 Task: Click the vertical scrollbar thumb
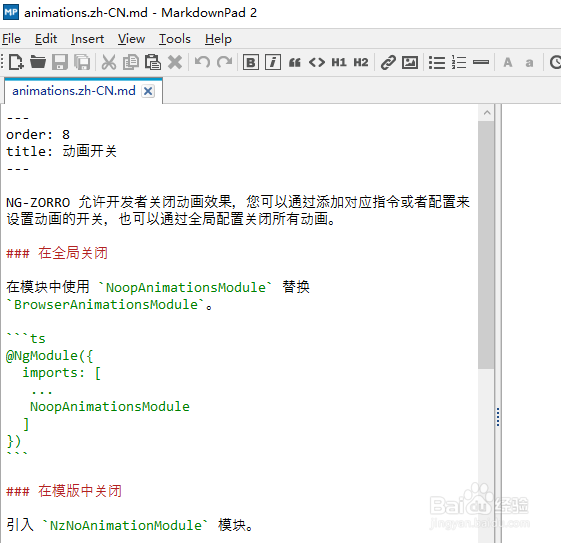[486, 245]
